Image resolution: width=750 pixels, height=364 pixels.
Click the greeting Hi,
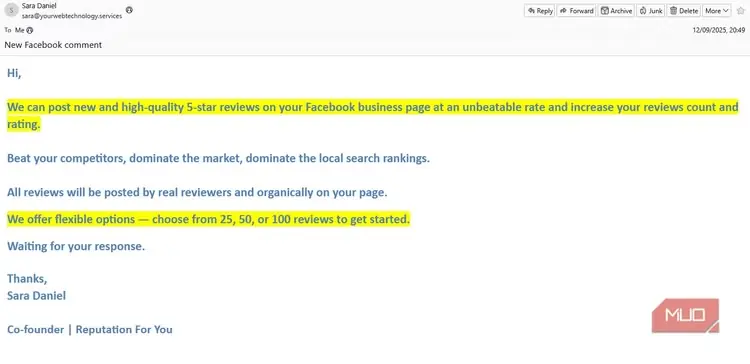click(14, 73)
